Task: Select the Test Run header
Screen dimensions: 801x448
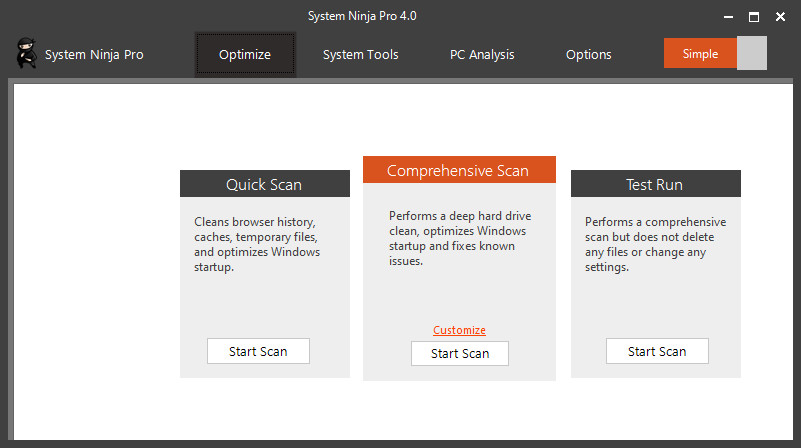Action: click(x=655, y=184)
